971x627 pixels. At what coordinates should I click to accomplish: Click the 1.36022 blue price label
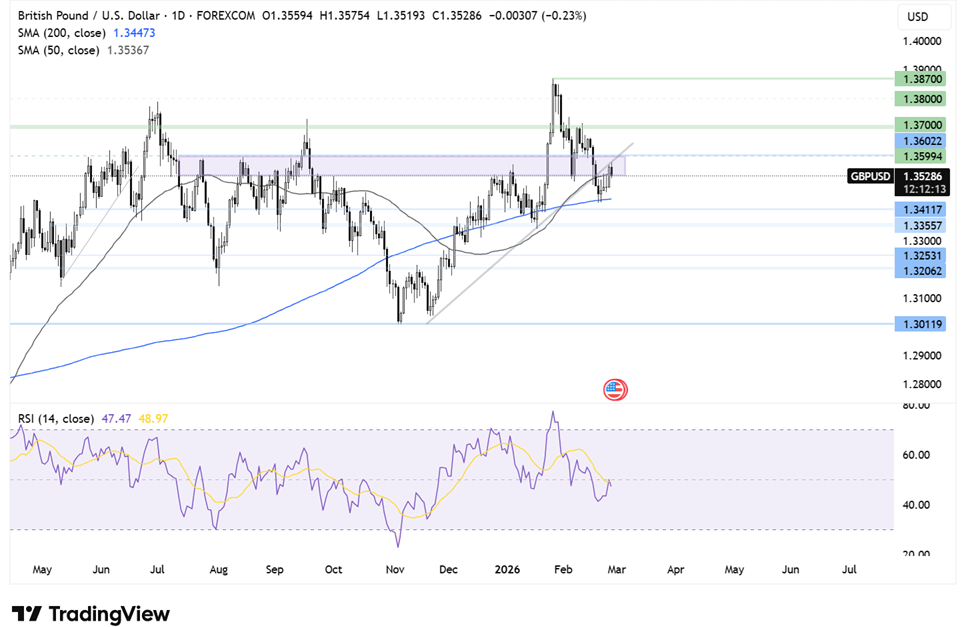point(920,141)
